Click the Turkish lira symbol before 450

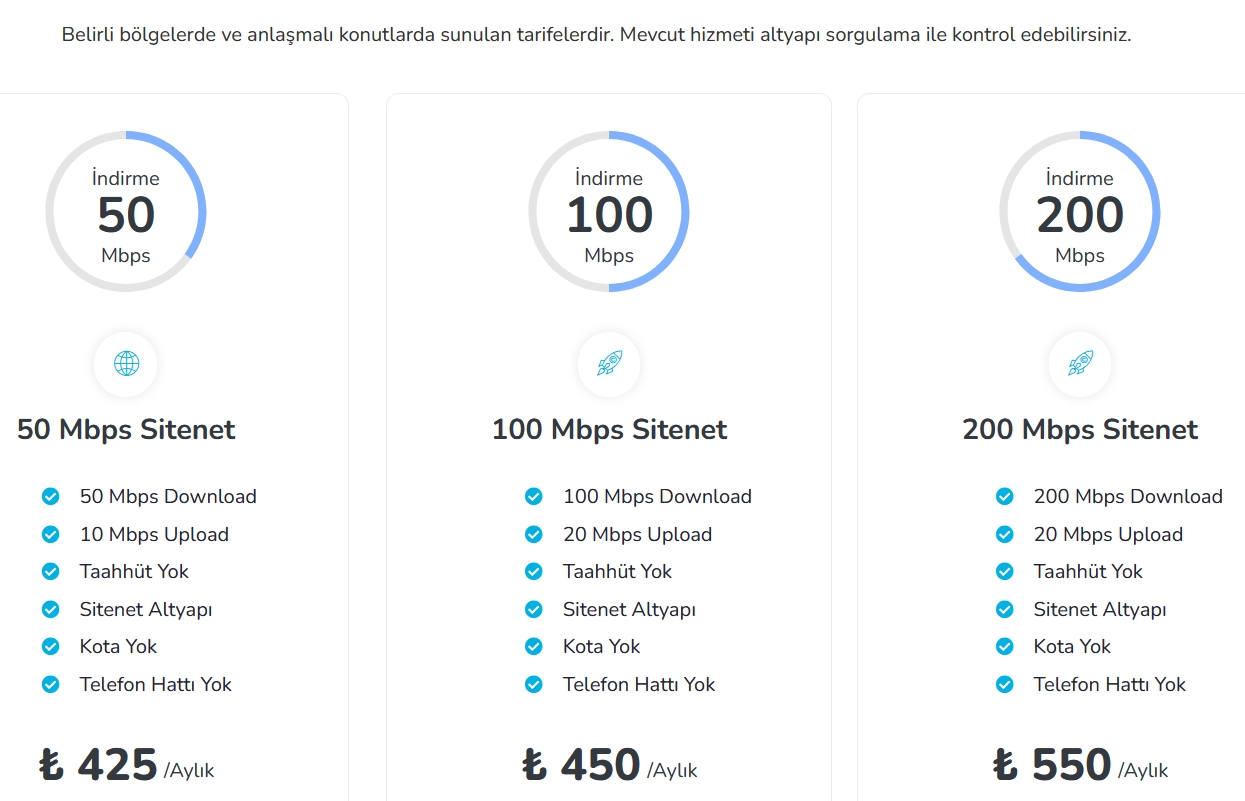(x=535, y=765)
